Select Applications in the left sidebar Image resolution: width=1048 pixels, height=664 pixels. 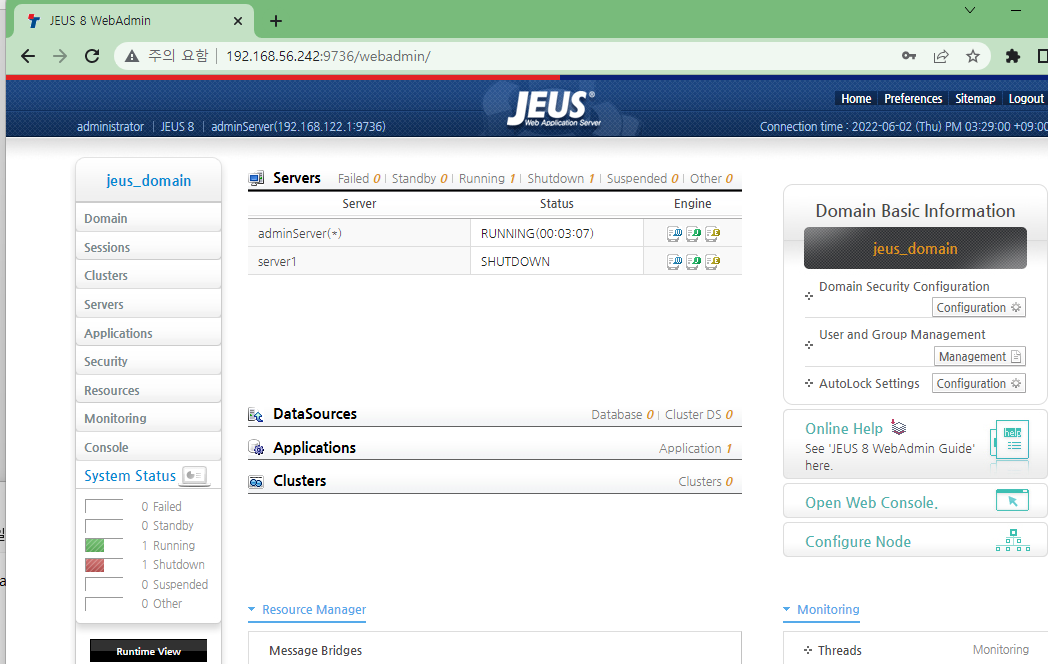click(148, 333)
